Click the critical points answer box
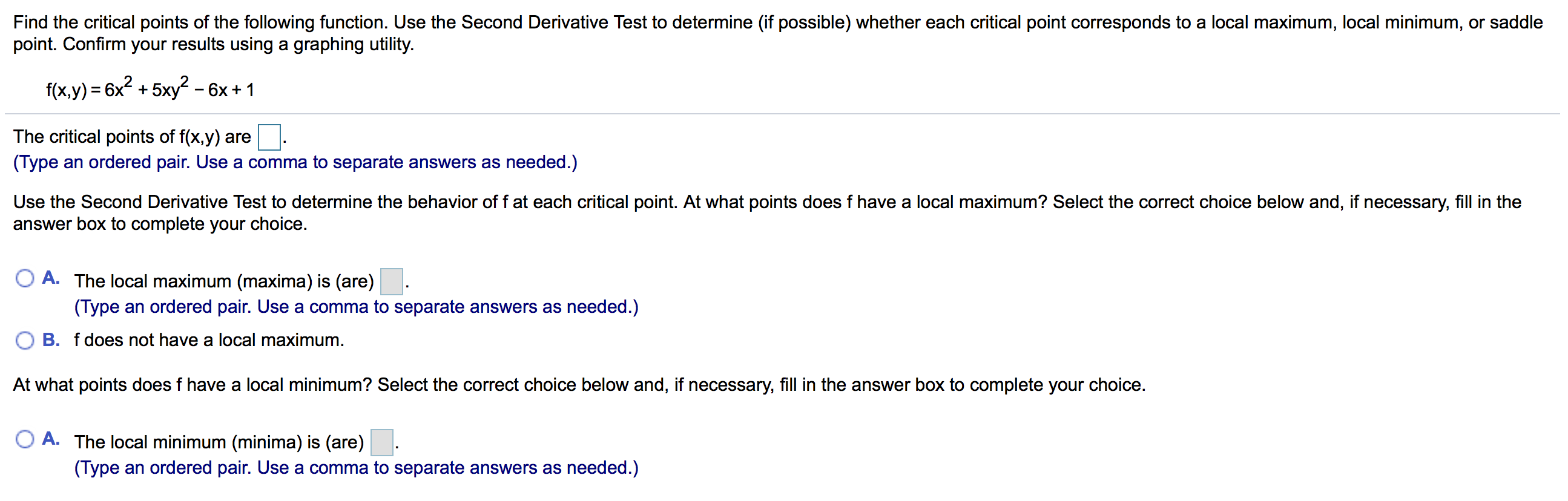 (x=268, y=135)
